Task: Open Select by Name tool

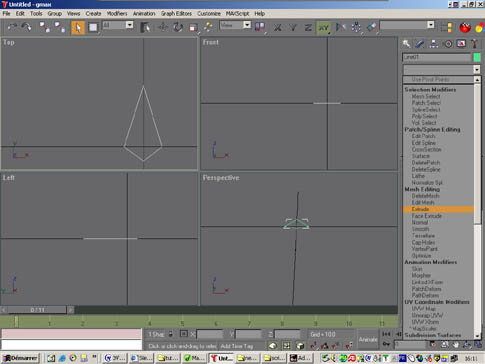Action: (145, 27)
